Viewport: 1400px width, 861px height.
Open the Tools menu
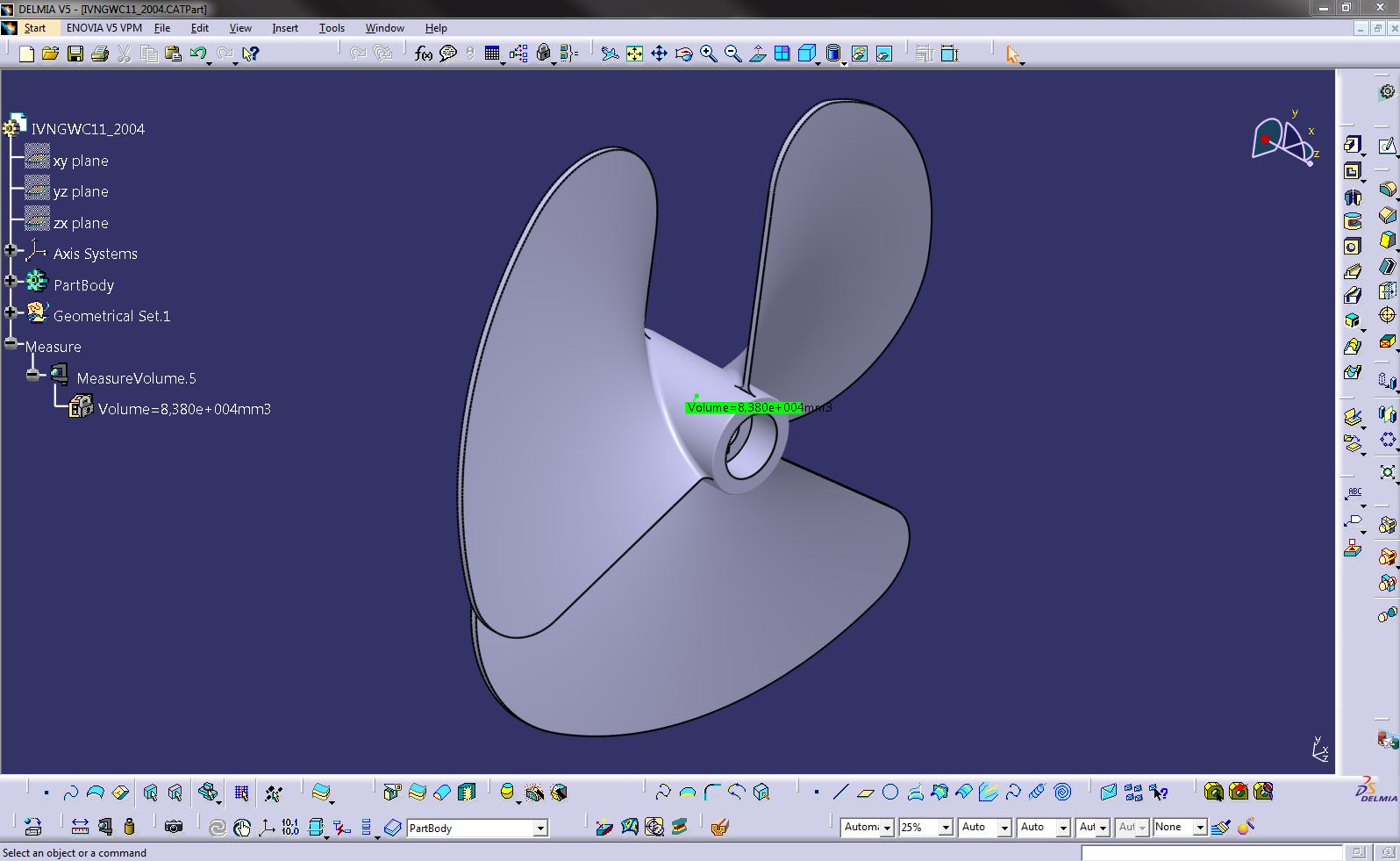[332, 28]
